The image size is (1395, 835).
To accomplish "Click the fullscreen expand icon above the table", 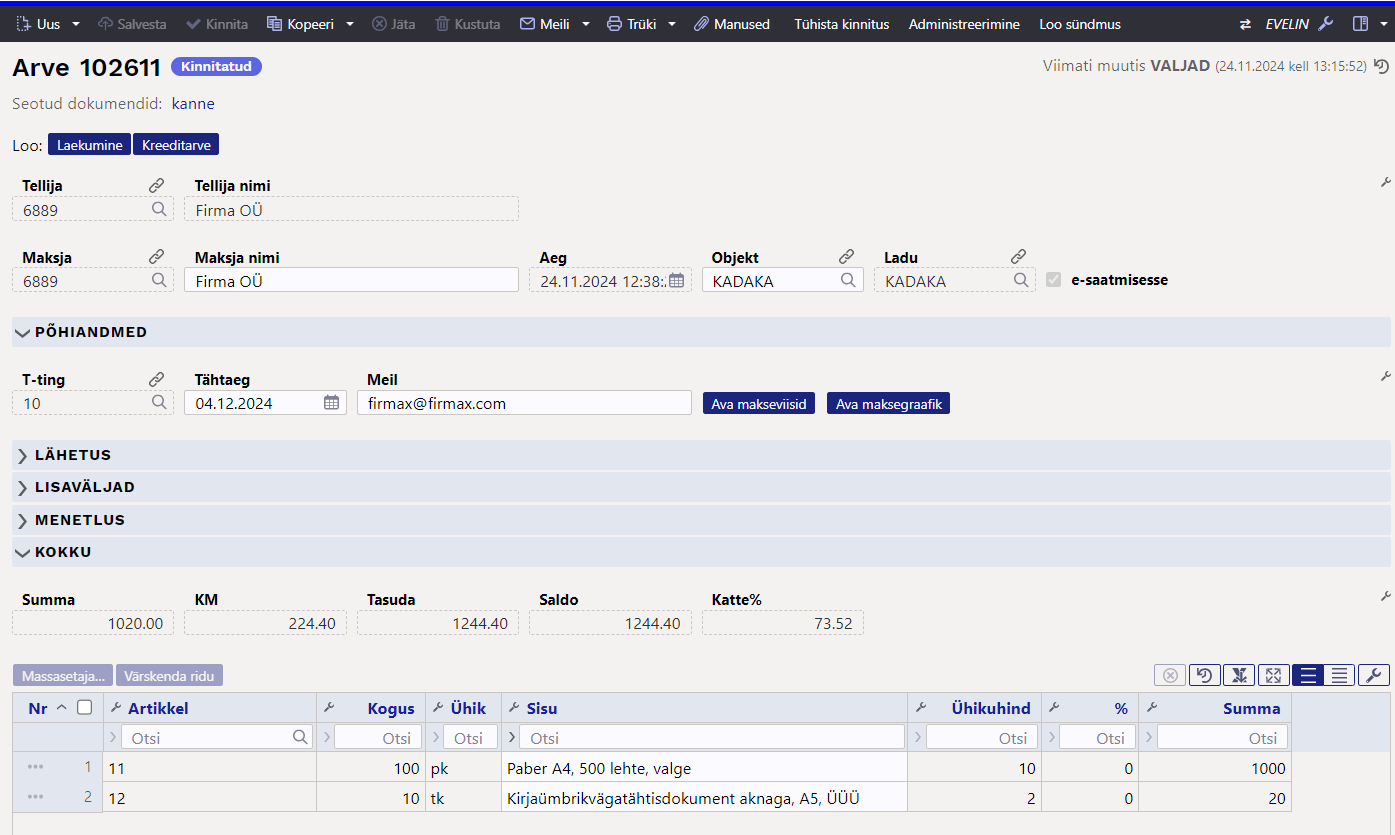I will pyautogui.click(x=1272, y=675).
